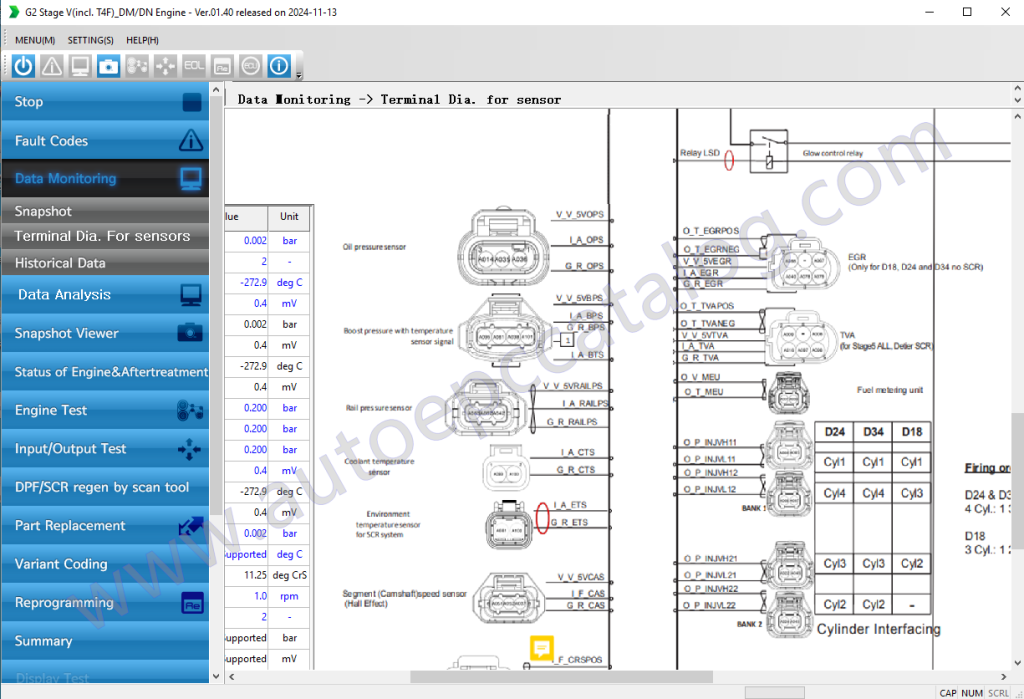Viewport: 1024px width, 699px height.
Task: Open the HELP(H) menu
Action: pos(142,40)
